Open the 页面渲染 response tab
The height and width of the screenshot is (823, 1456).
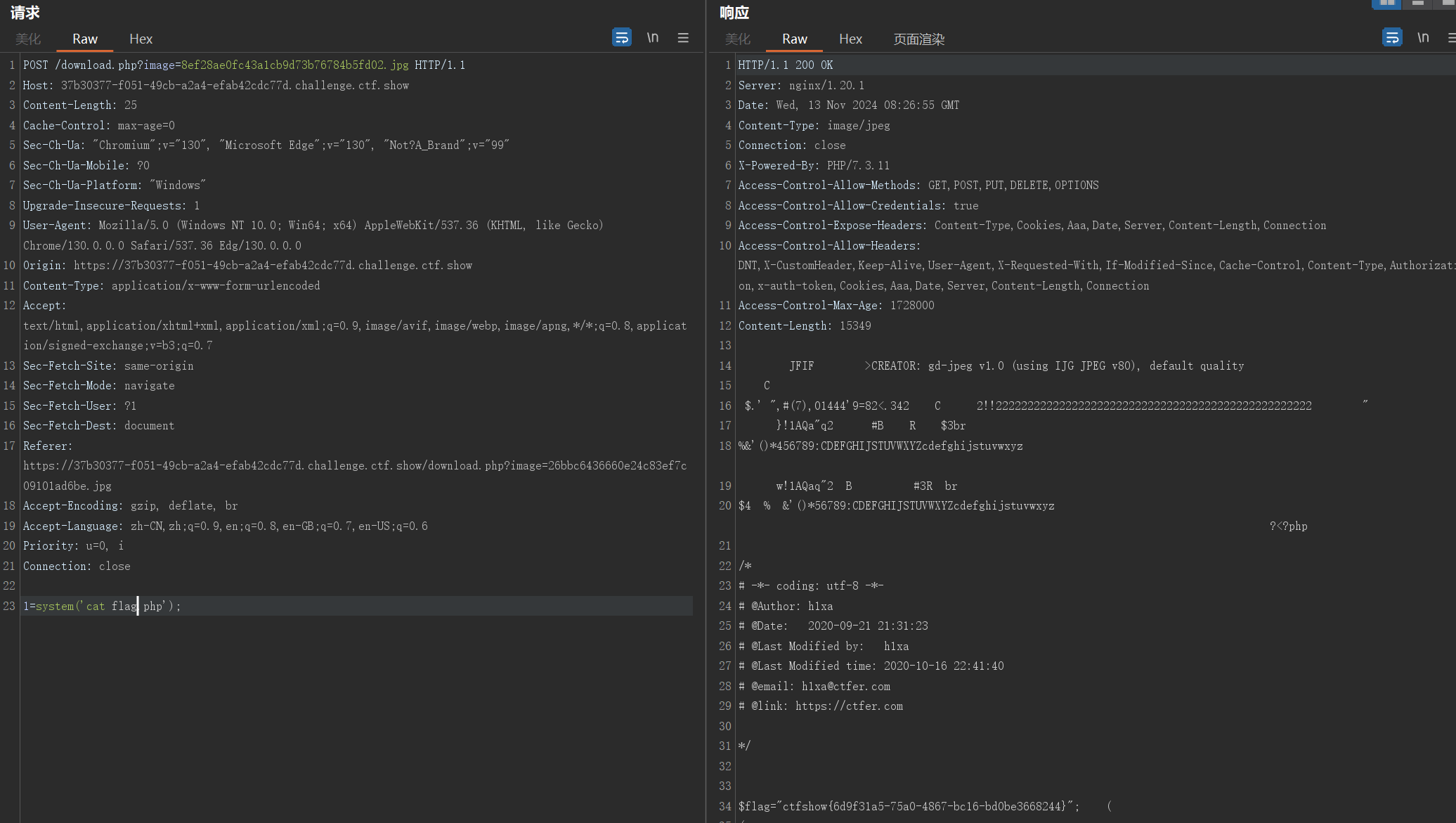coord(919,39)
